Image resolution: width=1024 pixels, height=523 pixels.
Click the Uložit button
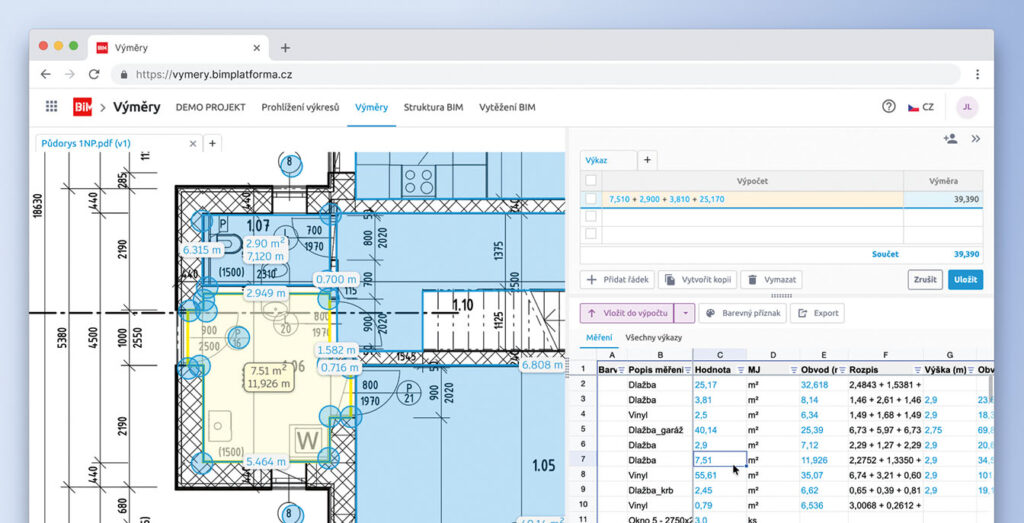point(965,280)
